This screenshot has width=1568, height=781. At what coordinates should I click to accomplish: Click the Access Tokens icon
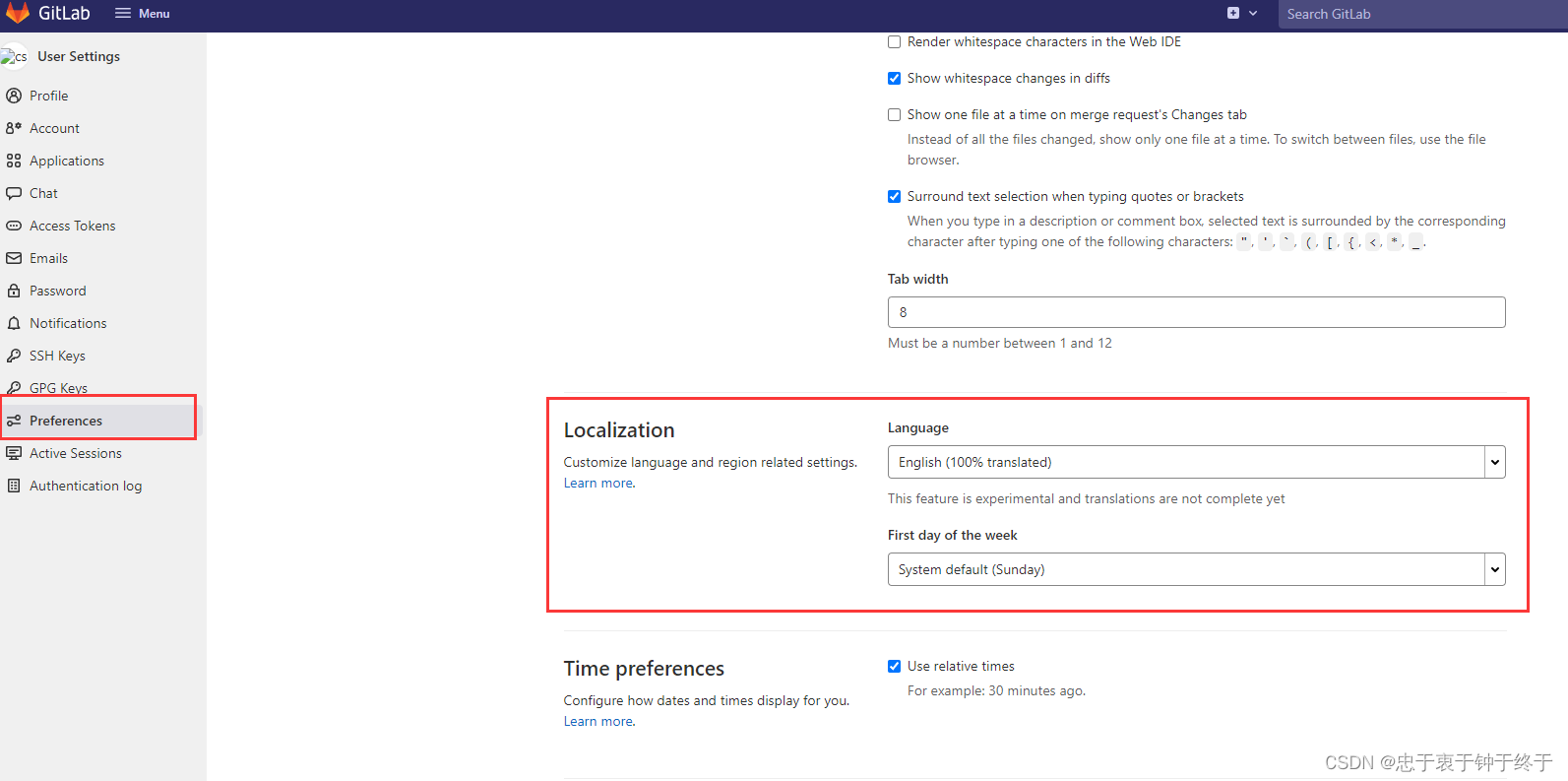click(14, 226)
